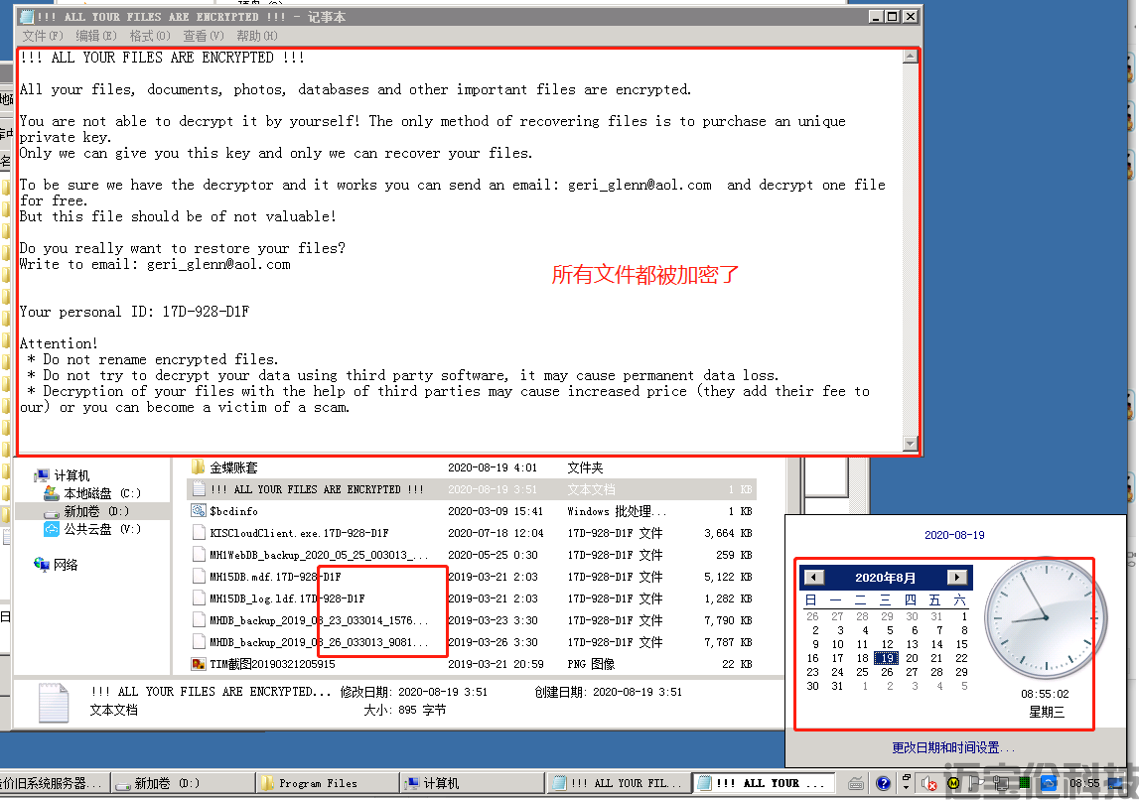Select the $bcdinfo batch file icon
Screen dimensions: 1139x800
[x=198, y=511]
